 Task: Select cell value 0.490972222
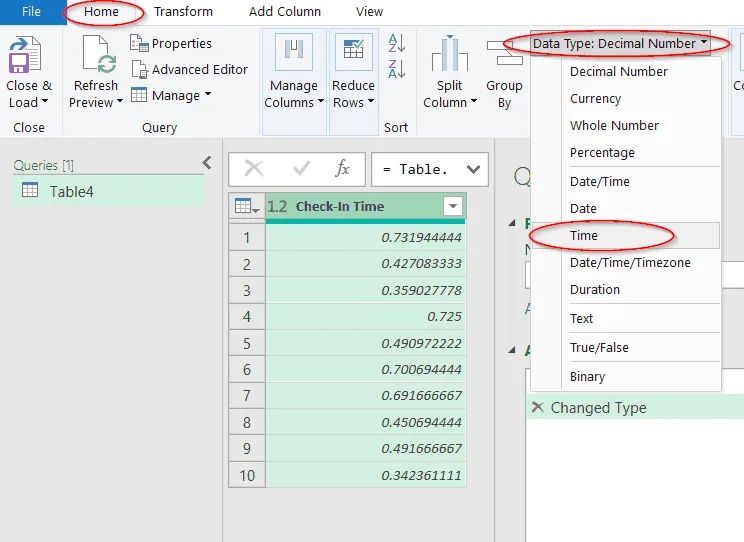click(x=365, y=343)
